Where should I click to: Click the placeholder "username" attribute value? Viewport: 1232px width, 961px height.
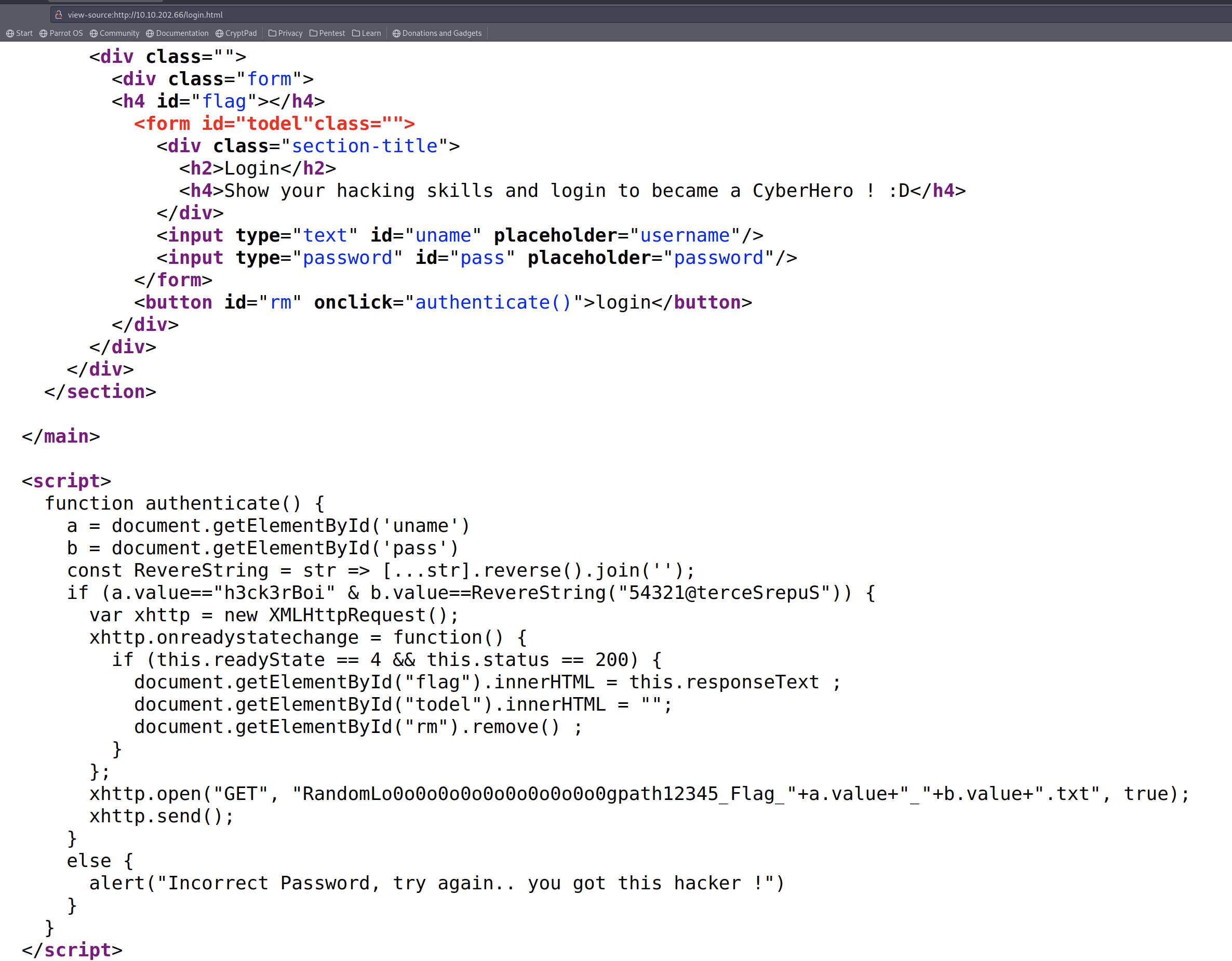click(x=684, y=235)
